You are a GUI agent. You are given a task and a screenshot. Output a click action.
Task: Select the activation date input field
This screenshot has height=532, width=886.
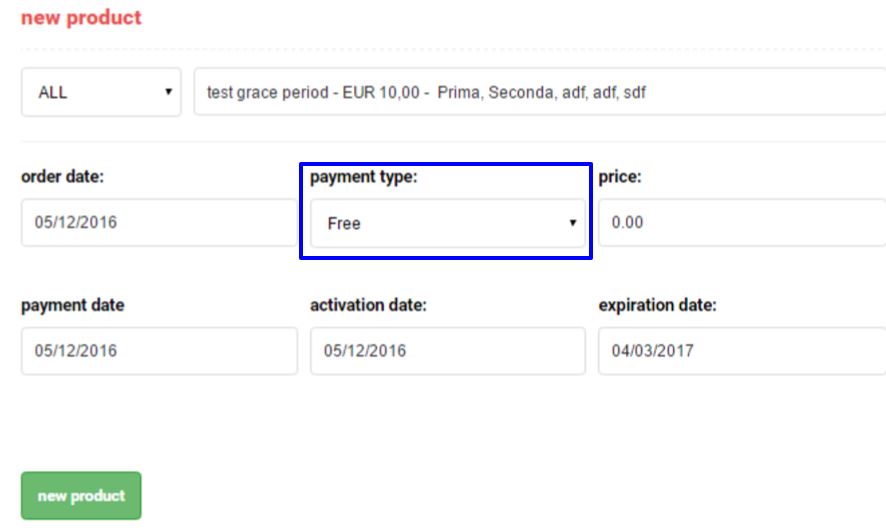coord(447,351)
